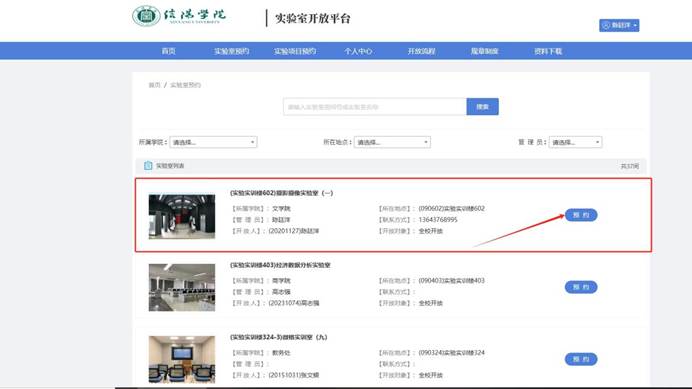This screenshot has width=692, height=389.
Task: Open the user account dropdown at top right
Action: click(x=619, y=25)
